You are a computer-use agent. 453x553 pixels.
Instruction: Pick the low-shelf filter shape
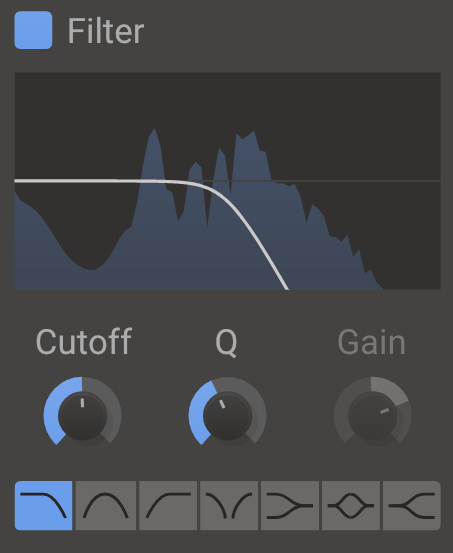point(290,505)
